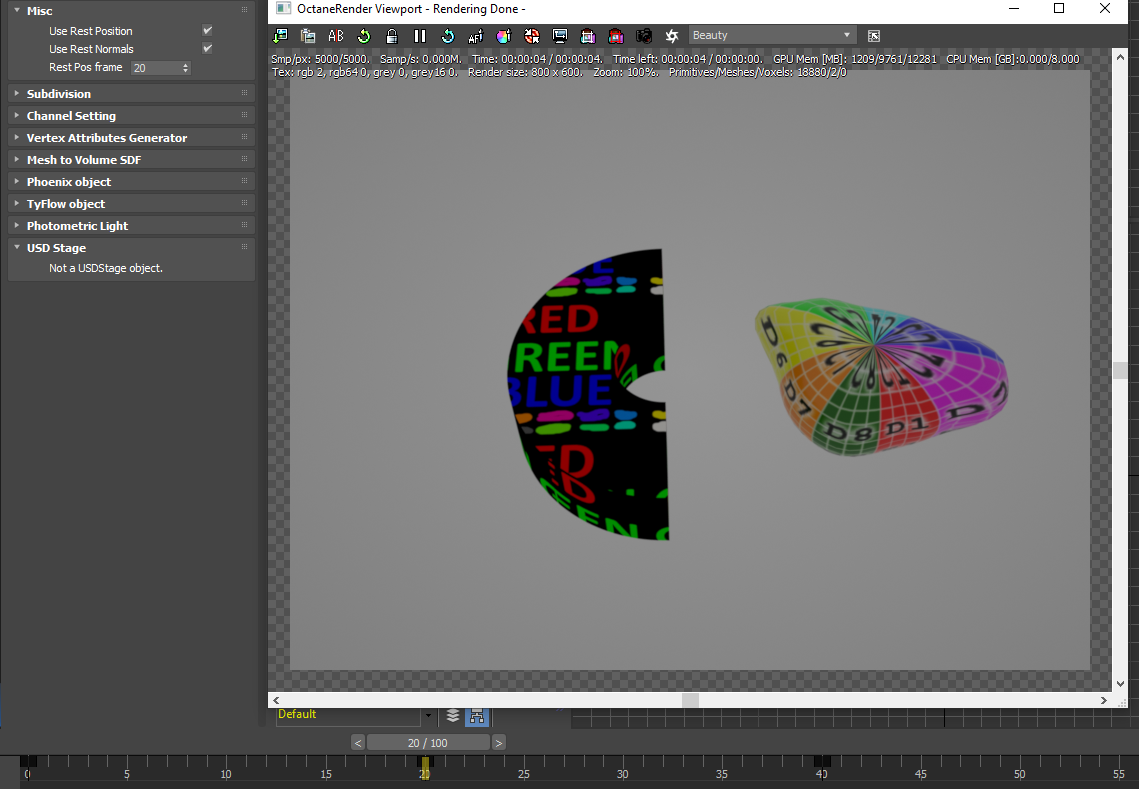Open the Default layer dropdown

pyautogui.click(x=429, y=715)
